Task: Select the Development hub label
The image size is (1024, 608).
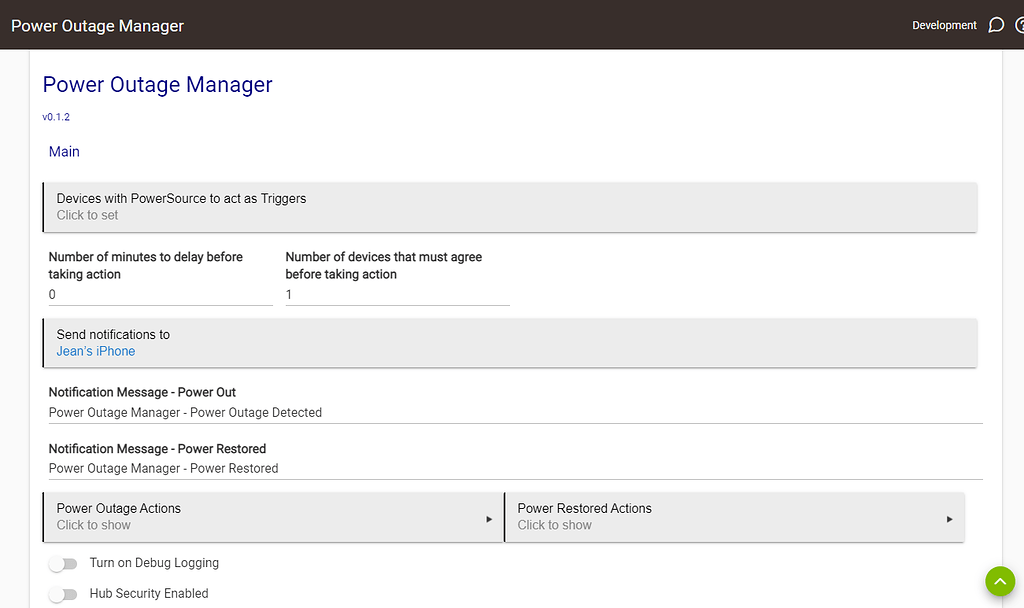Action: (944, 25)
